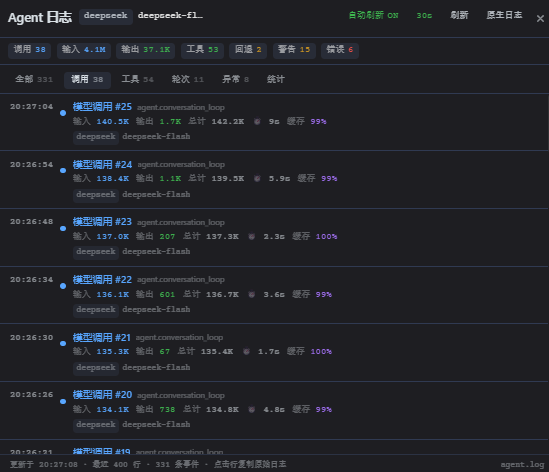
Task: Click the duration icon beside 5.9s in call #24
Action: 257,179
